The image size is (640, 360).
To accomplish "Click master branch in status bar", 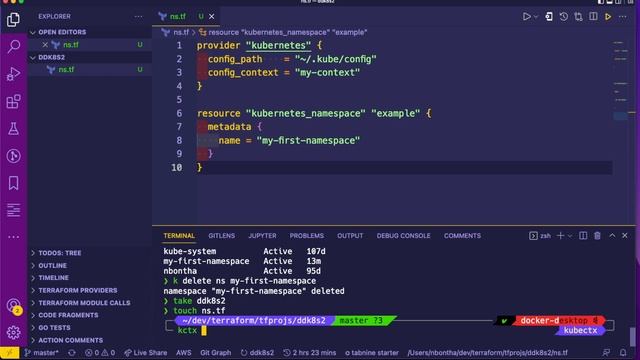I will (41, 353).
